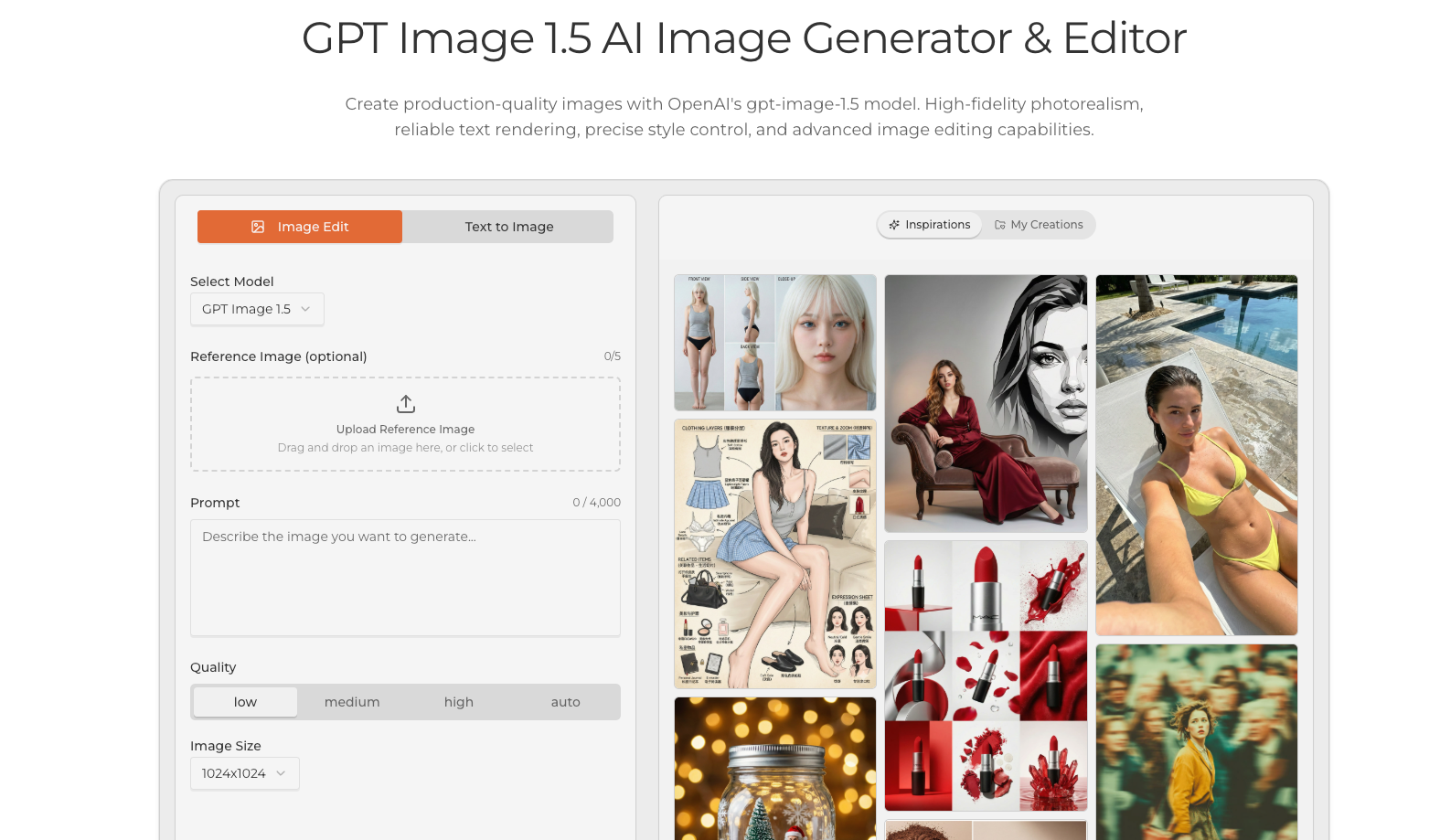This screenshot has height=840, width=1440.
Task: Open the My Creations tab
Action: 1039,225
